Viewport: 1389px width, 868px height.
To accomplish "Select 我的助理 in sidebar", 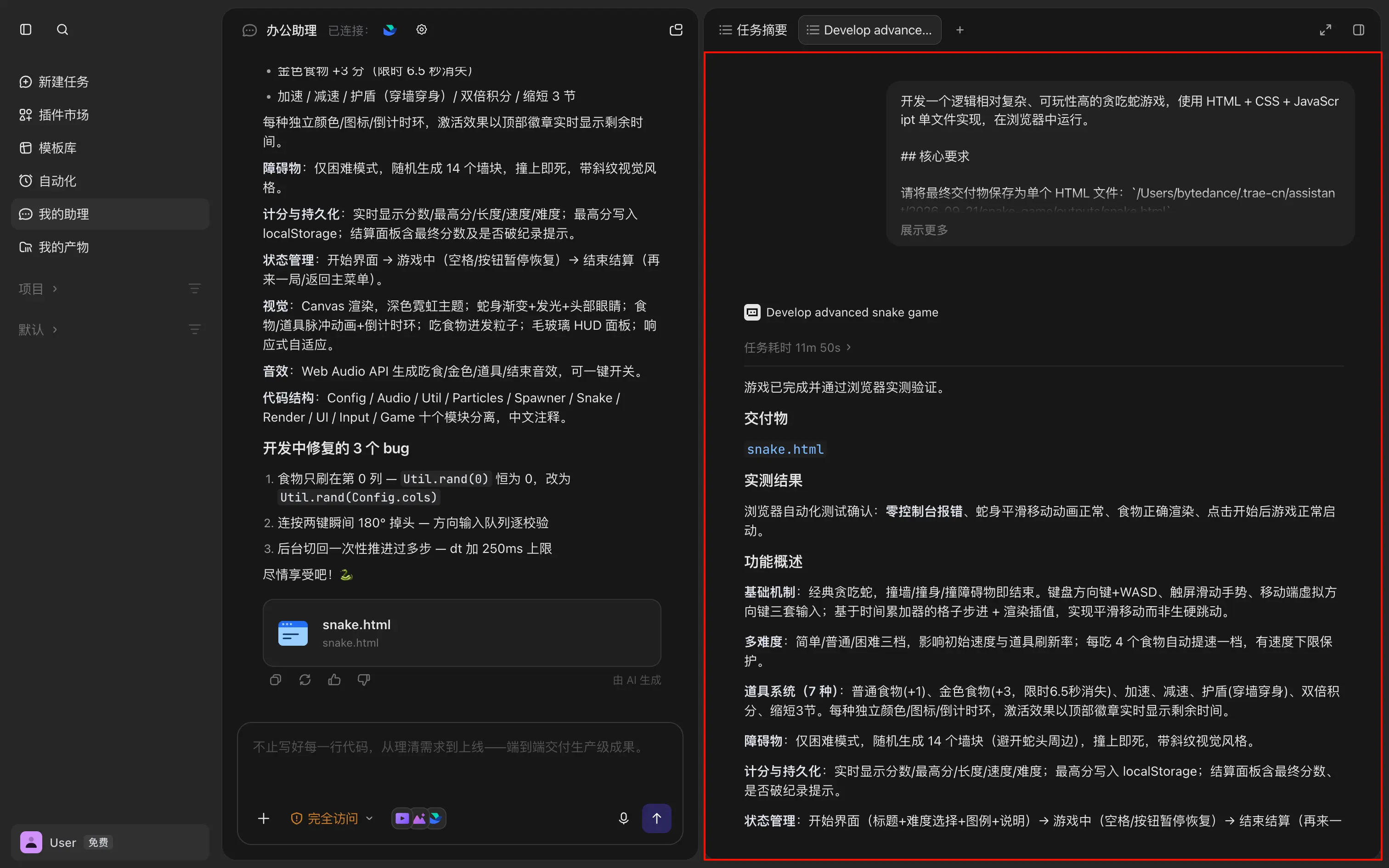I will pyautogui.click(x=110, y=214).
